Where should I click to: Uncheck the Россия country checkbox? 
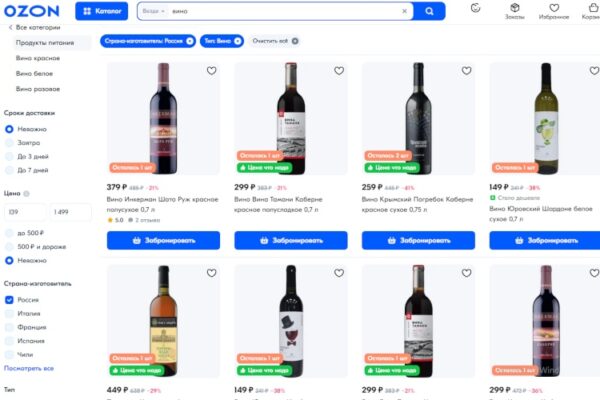10,299
